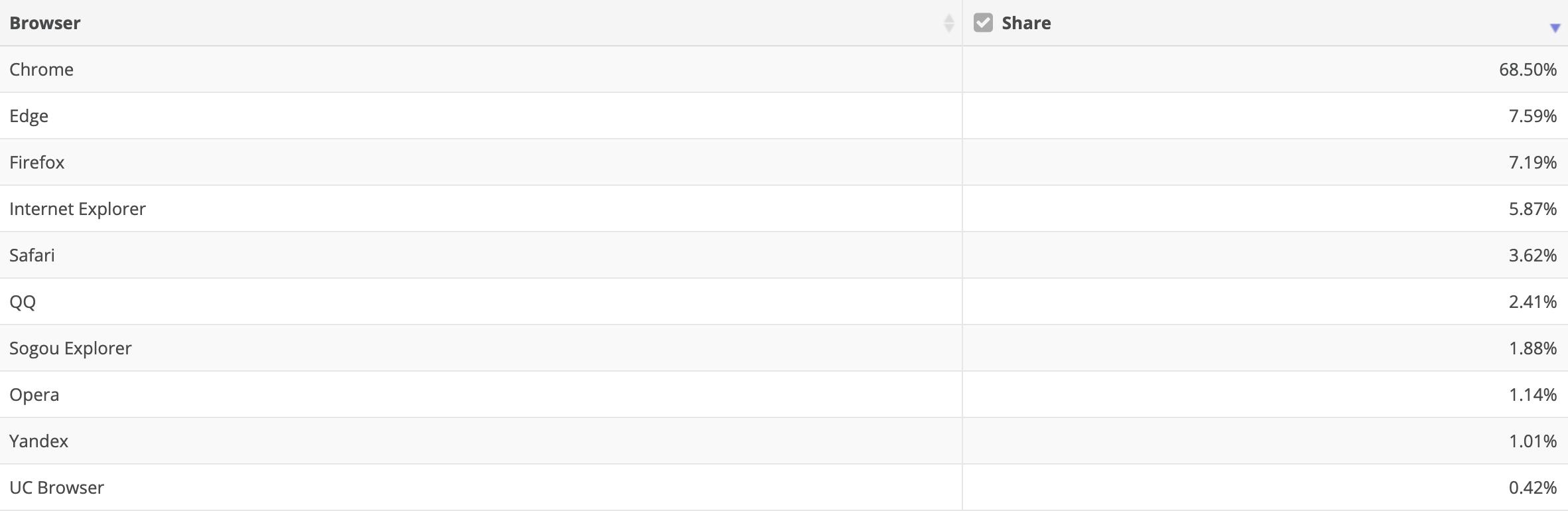Click the Sogou Explorer entry
The width and height of the screenshot is (1568, 511).
(70, 348)
